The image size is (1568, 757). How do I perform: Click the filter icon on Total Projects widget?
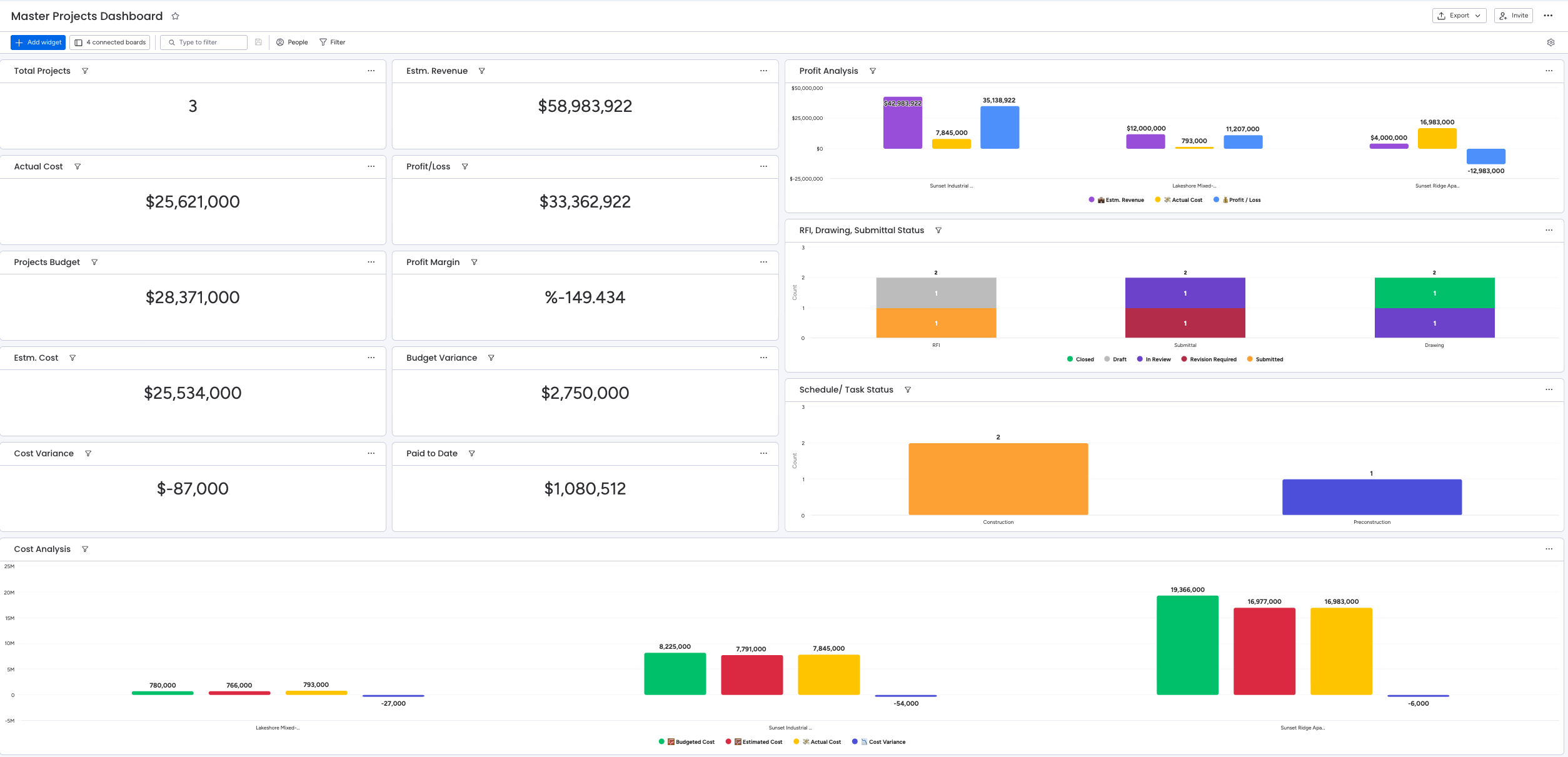(85, 71)
